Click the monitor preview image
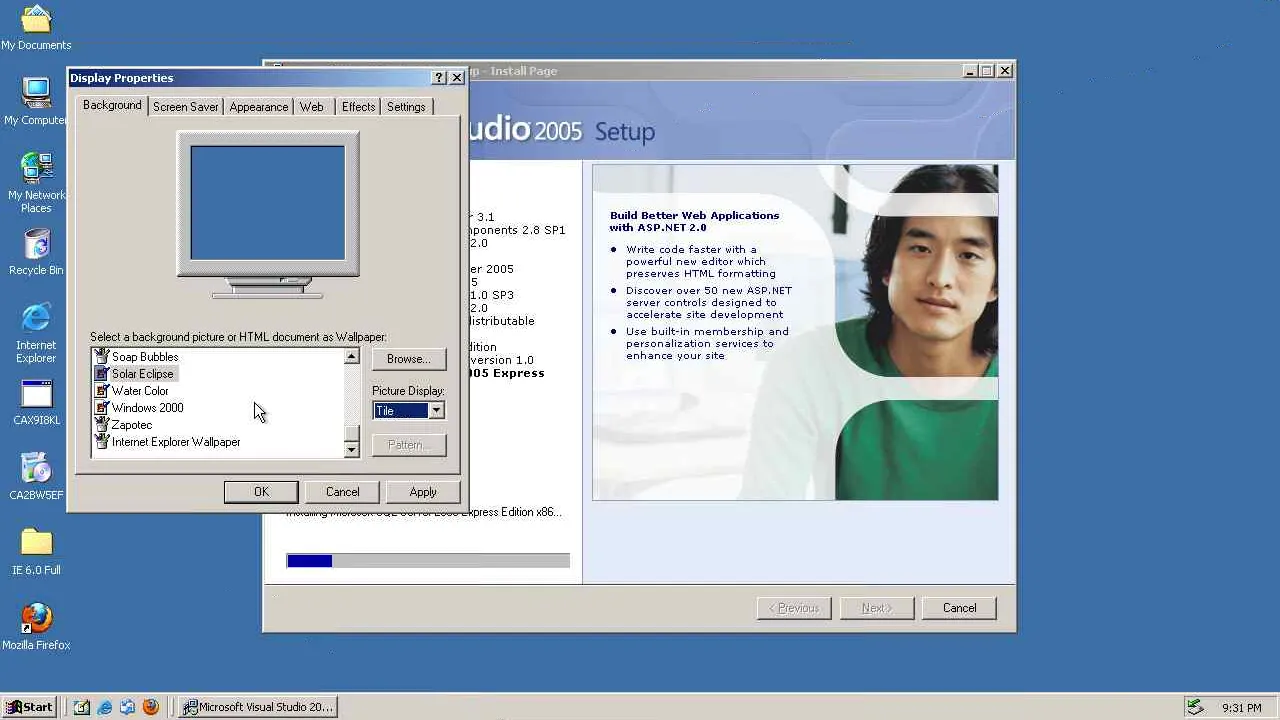Image resolution: width=1280 pixels, height=720 pixels. coord(268,203)
